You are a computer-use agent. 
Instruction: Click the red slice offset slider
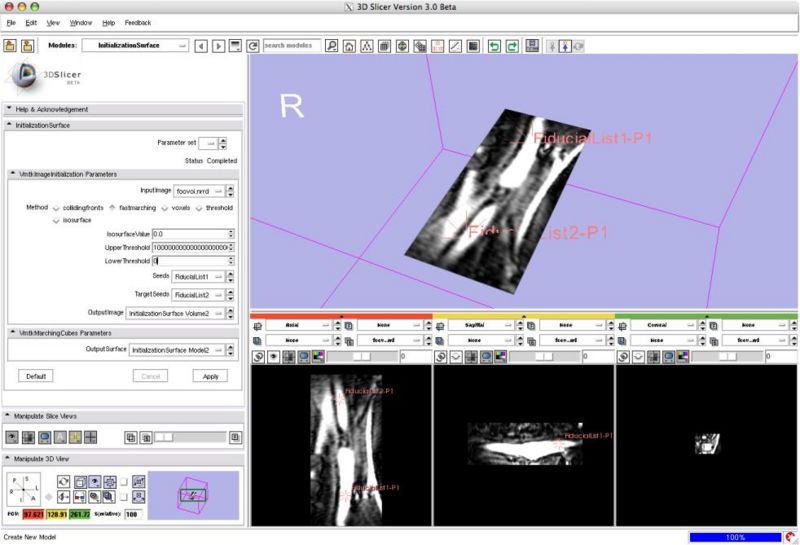point(362,357)
